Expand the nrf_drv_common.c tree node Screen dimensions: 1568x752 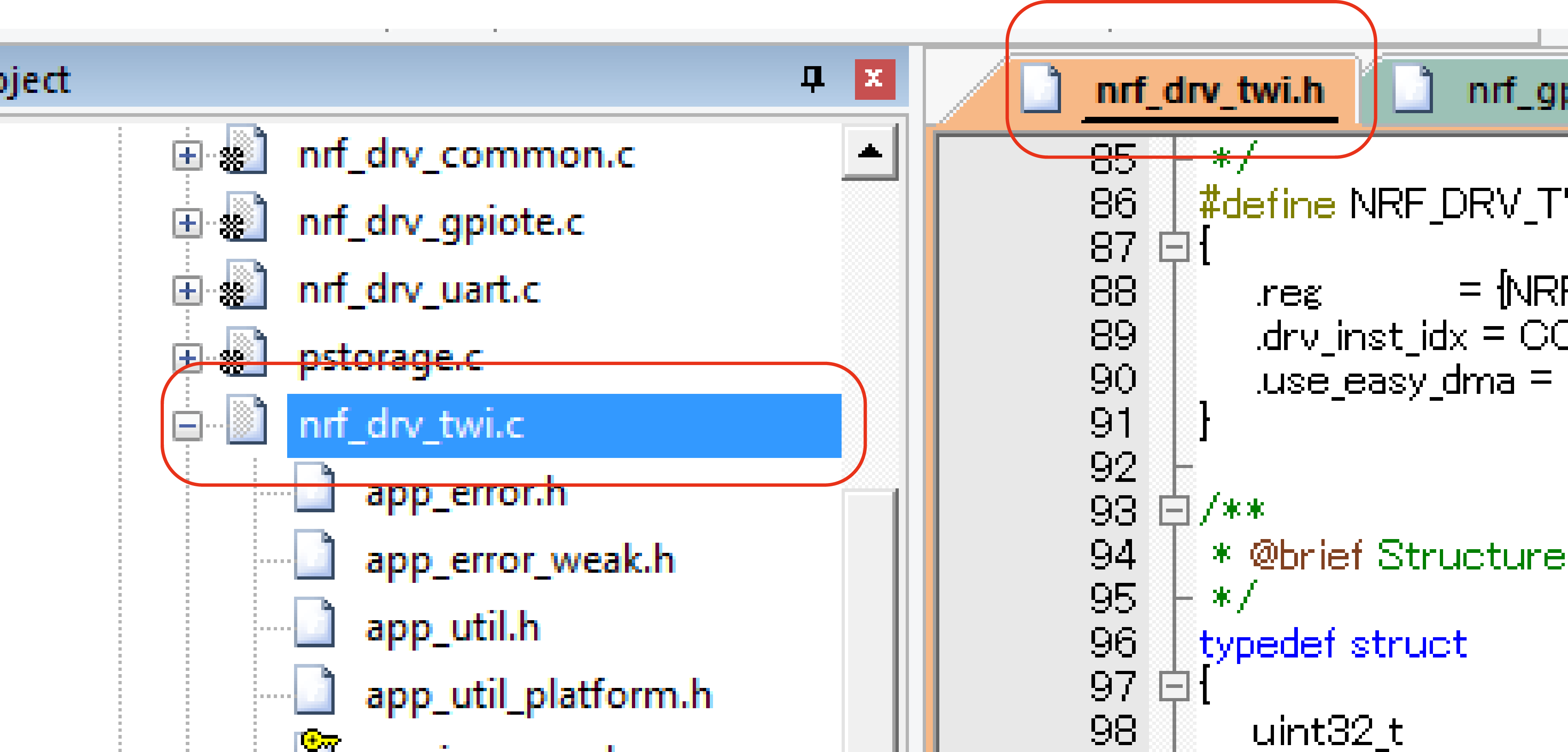point(187,156)
